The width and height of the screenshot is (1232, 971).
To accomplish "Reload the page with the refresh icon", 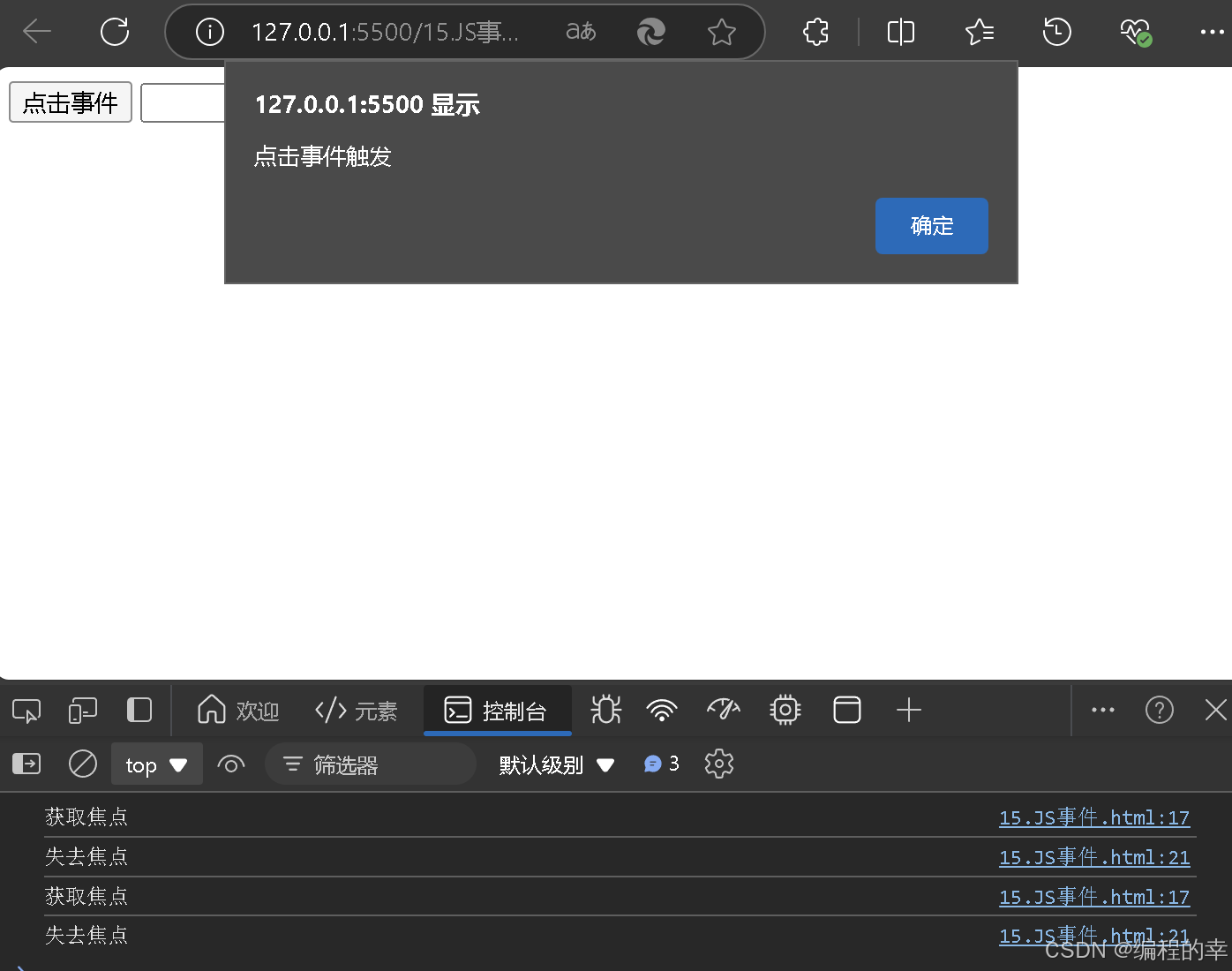I will point(115,32).
